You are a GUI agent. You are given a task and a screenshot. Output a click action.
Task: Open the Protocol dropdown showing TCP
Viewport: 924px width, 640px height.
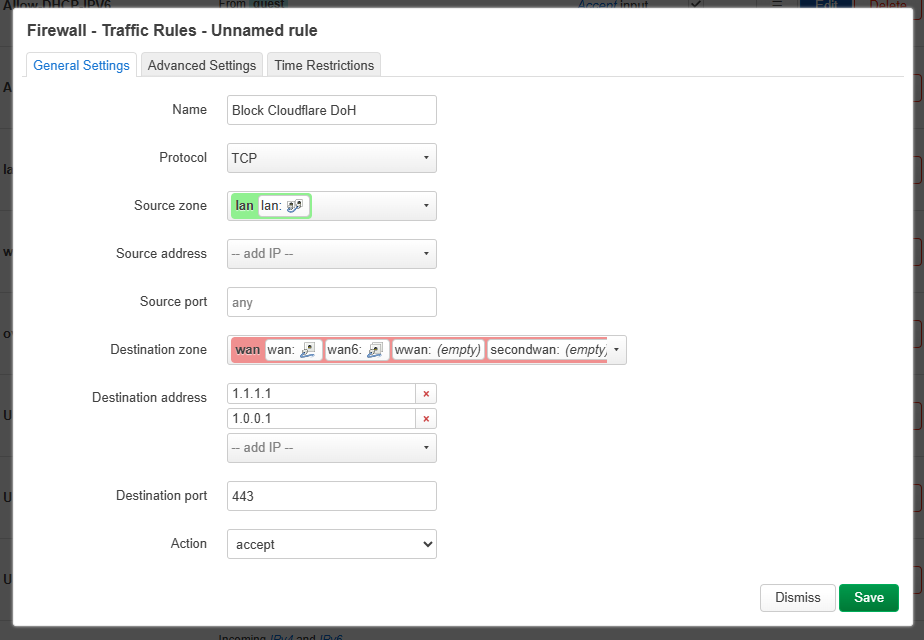[x=331, y=158]
